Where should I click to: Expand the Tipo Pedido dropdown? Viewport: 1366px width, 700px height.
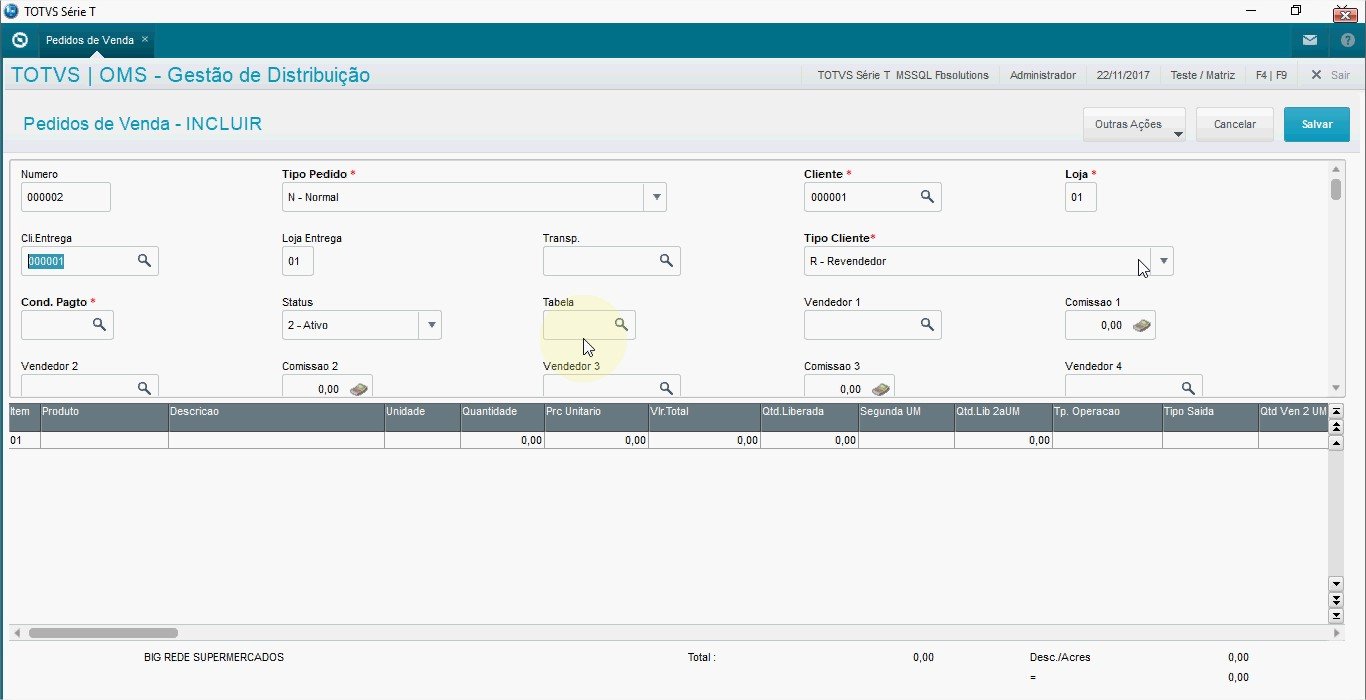(x=655, y=197)
